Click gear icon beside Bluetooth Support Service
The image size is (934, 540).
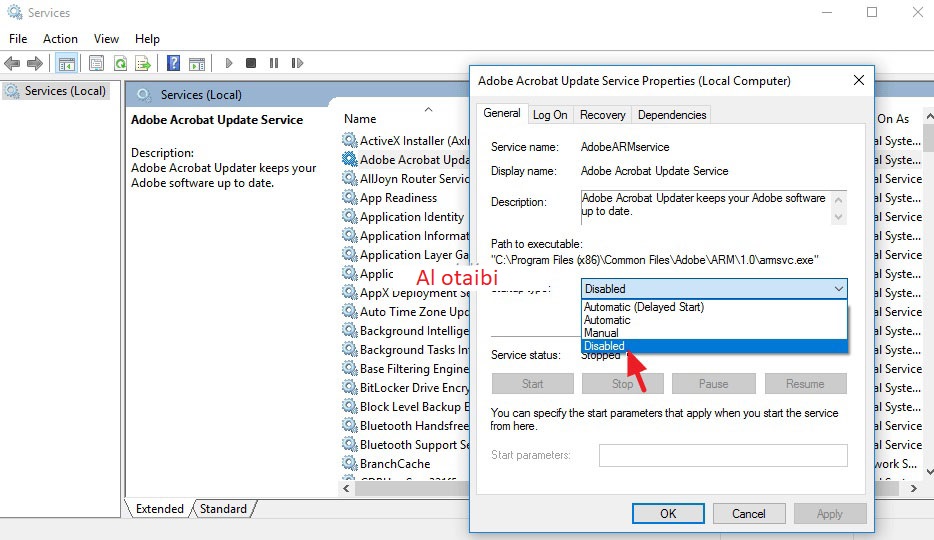pyautogui.click(x=350, y=445)
